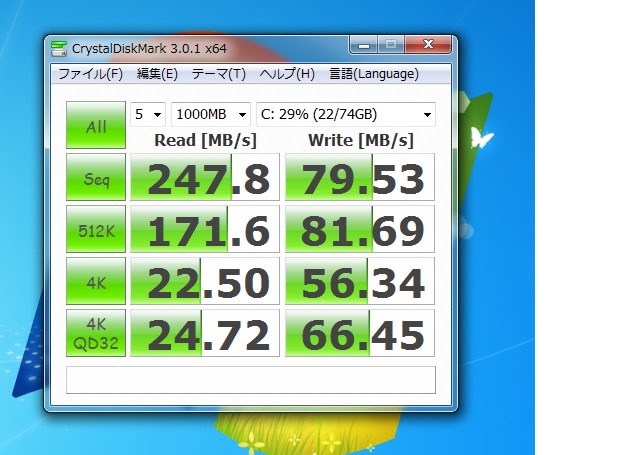
Task: Click the CrystalDiskMark title bar app icon
Action: (x=59, y=48)
